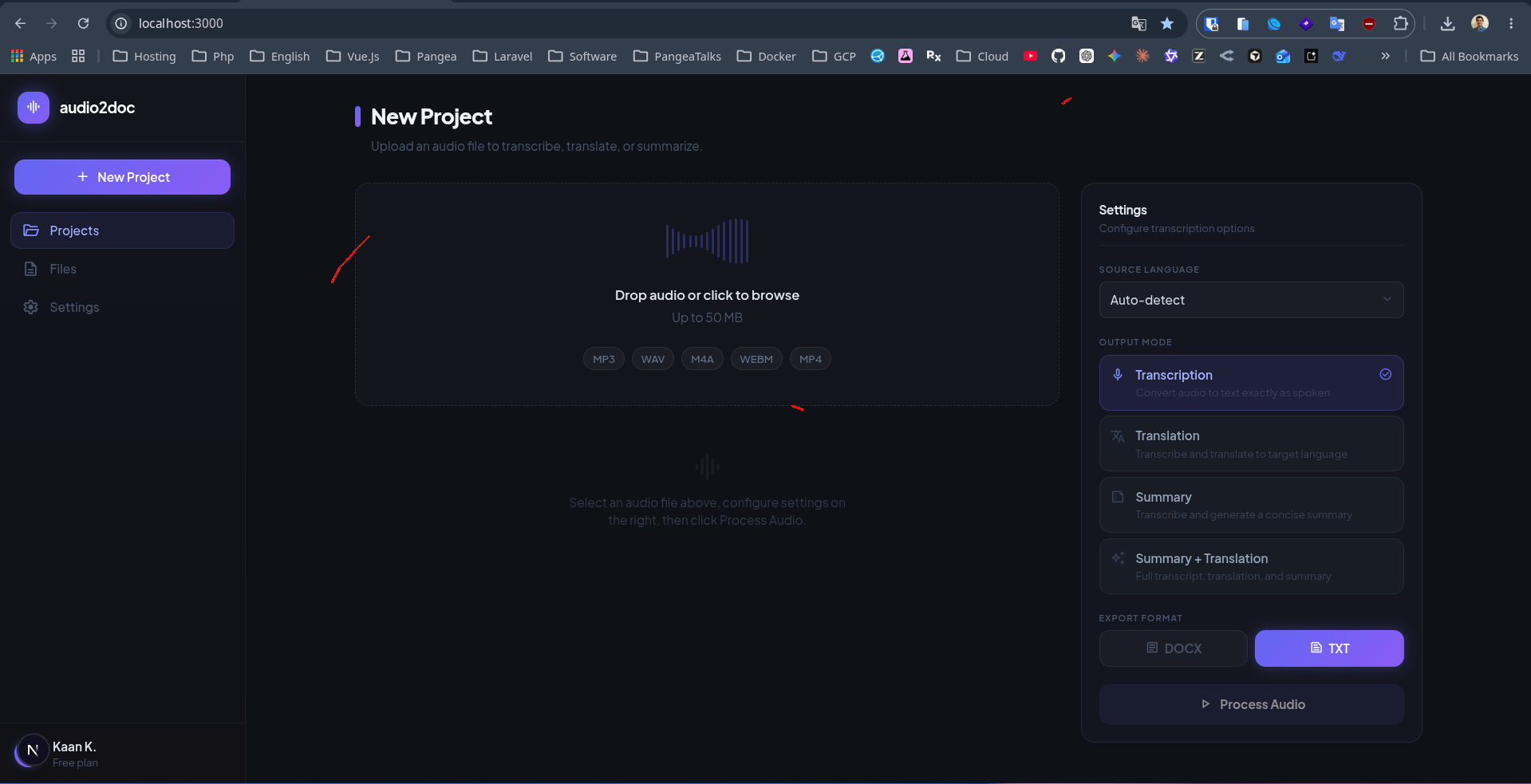Open the Extensions puzzle icon

click(1400, 23)
